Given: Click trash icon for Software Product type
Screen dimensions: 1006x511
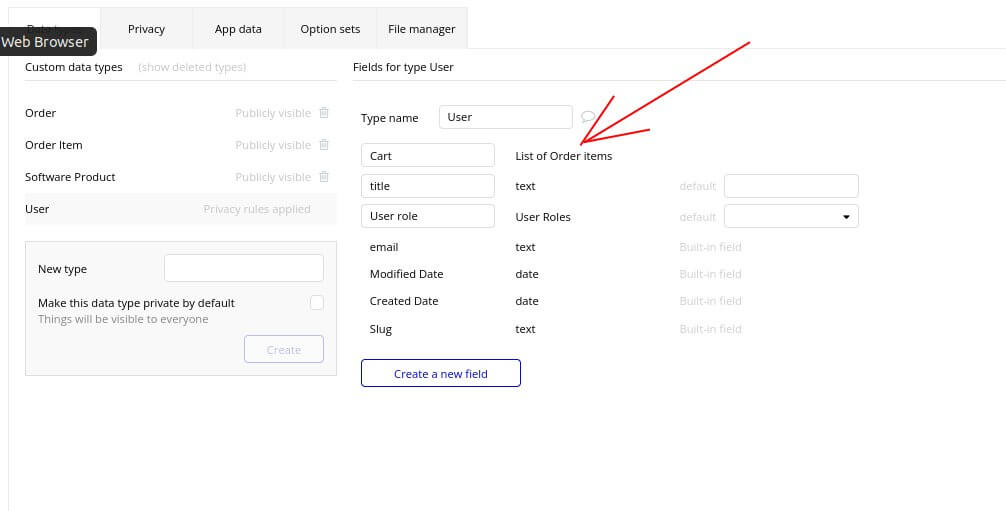Looking at the screenshot, I should 324,177.
